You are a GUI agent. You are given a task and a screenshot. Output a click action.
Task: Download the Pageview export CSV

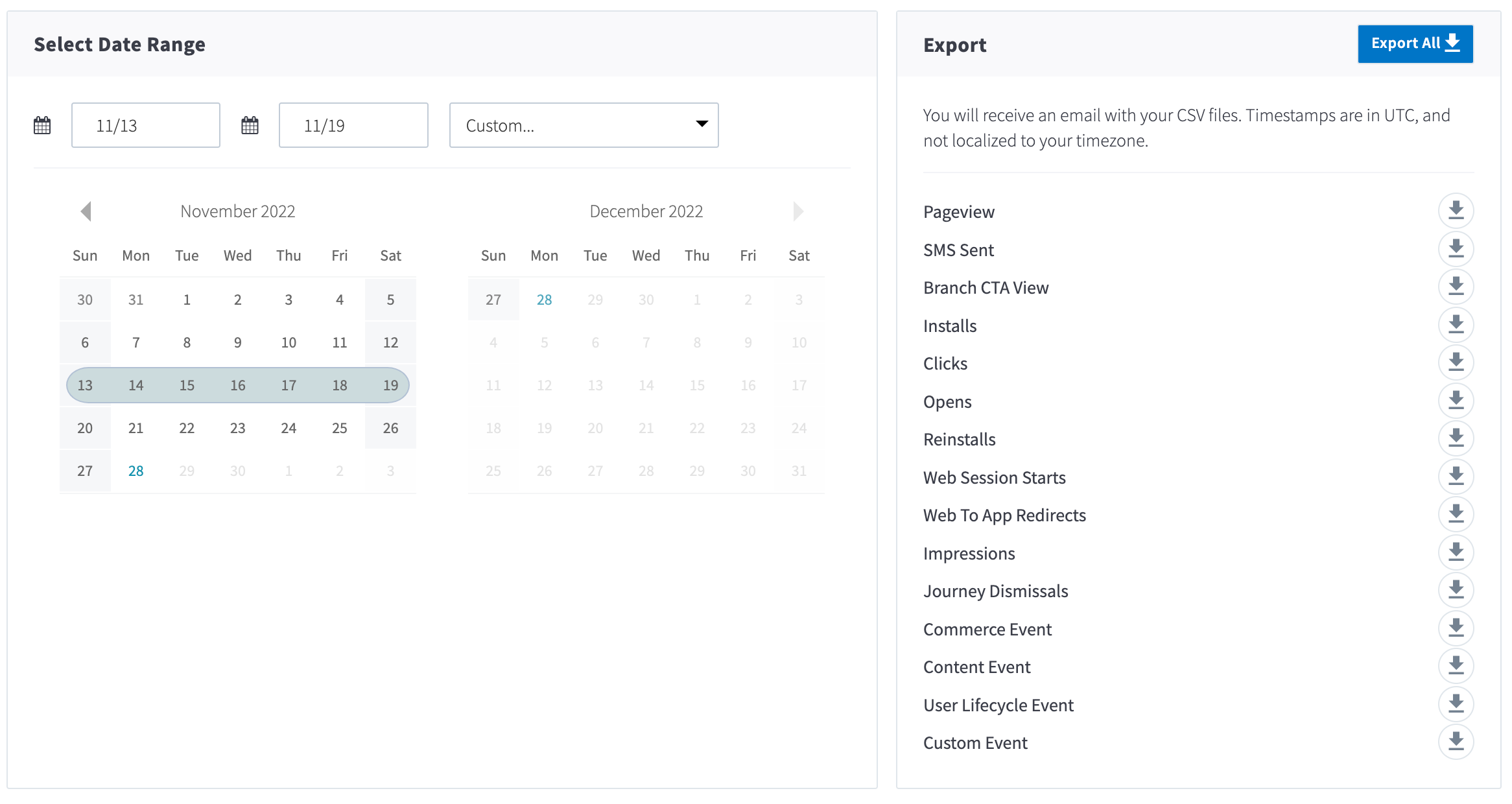point(1456,211)
